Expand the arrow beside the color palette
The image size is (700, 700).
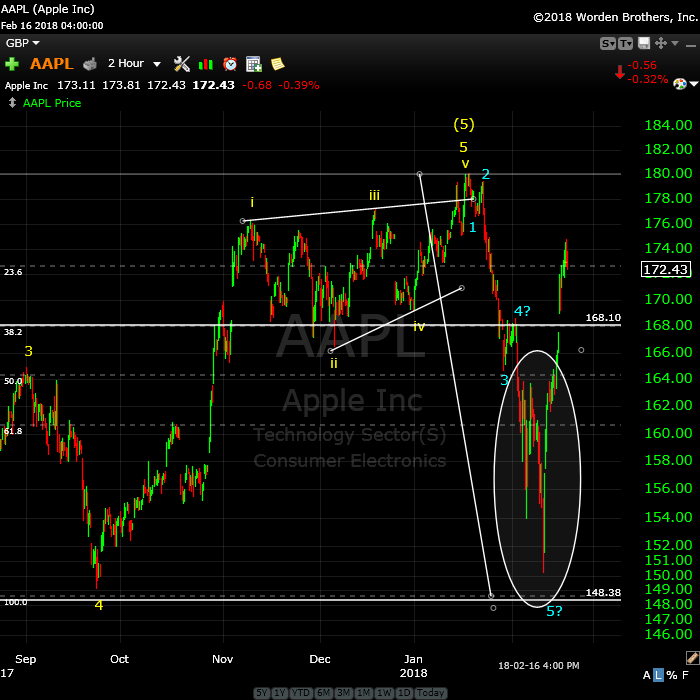pyautogui.click(x=693, y=84)
